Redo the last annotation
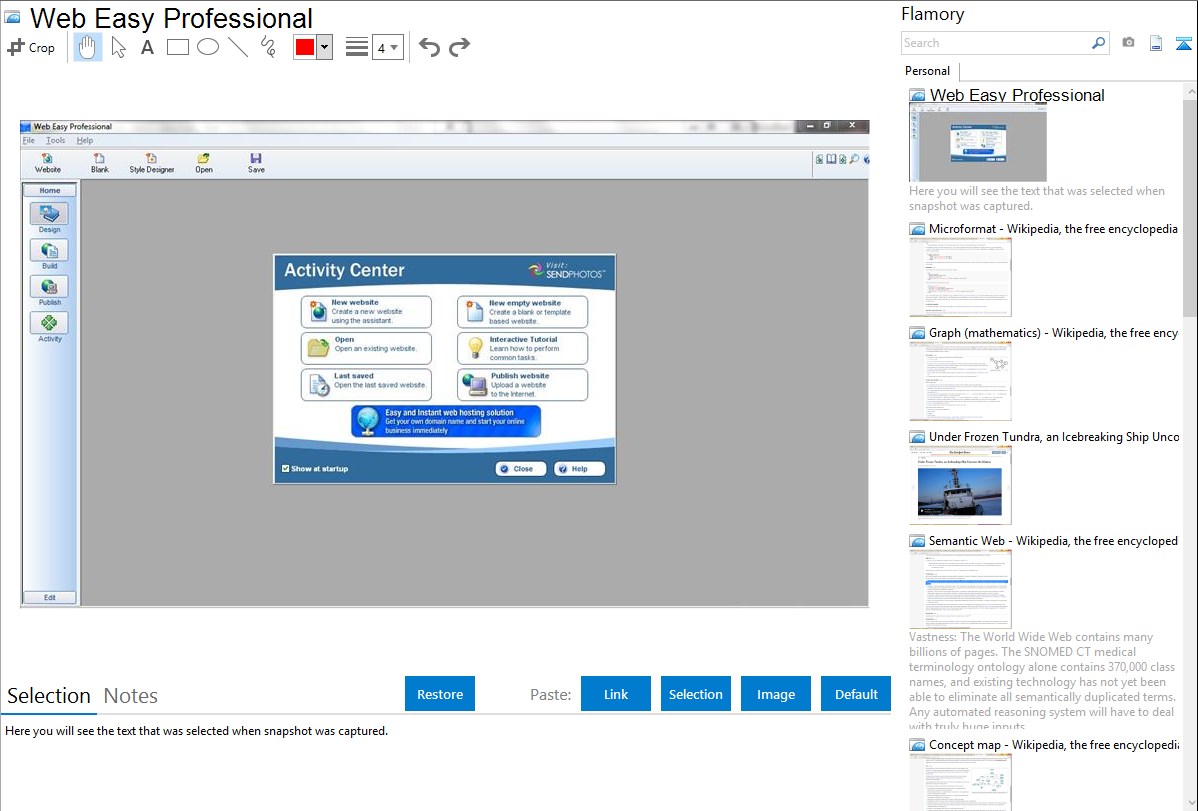The height and width of the screenshot is (811, 1198). click(459, 47)
